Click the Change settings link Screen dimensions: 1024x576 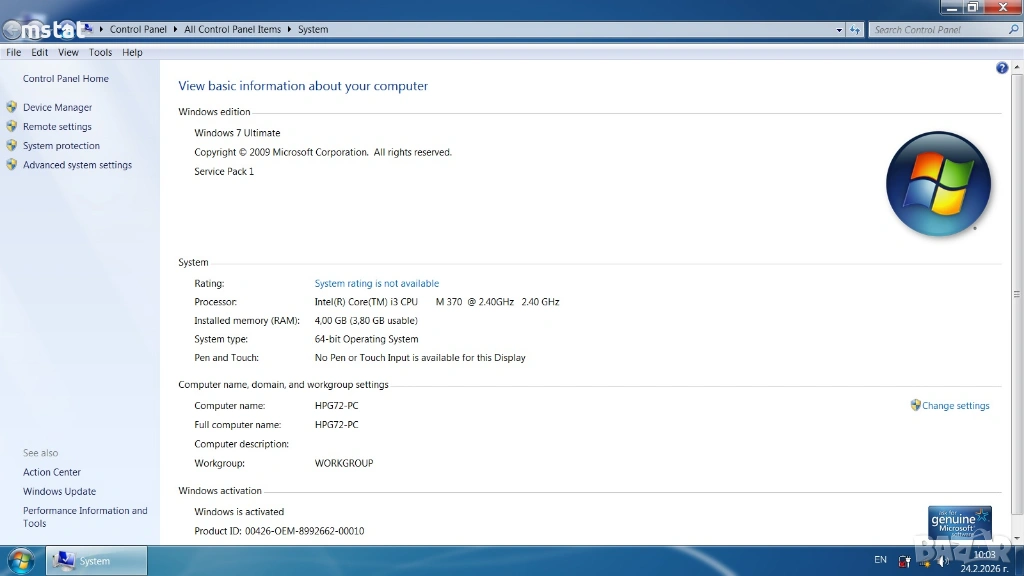pos(955,406)
